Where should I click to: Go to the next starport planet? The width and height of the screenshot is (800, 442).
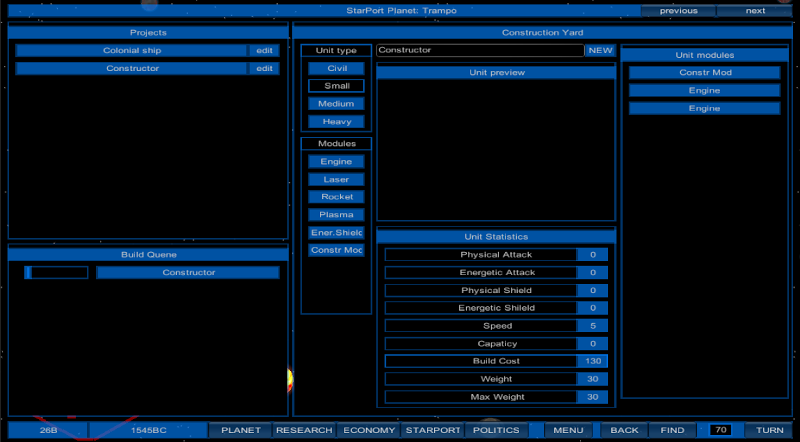click(755, 11)
